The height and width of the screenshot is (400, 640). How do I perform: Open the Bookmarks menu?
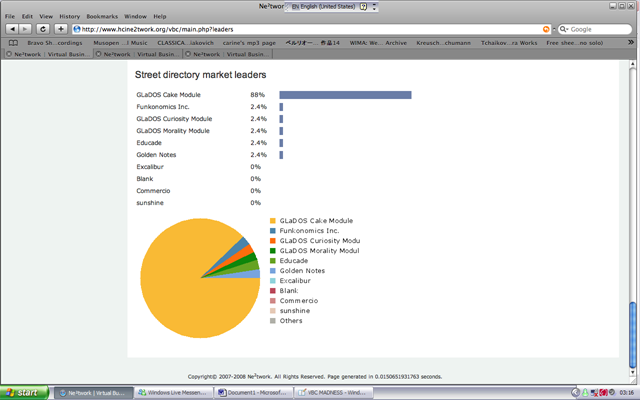[x=102, y=16]
